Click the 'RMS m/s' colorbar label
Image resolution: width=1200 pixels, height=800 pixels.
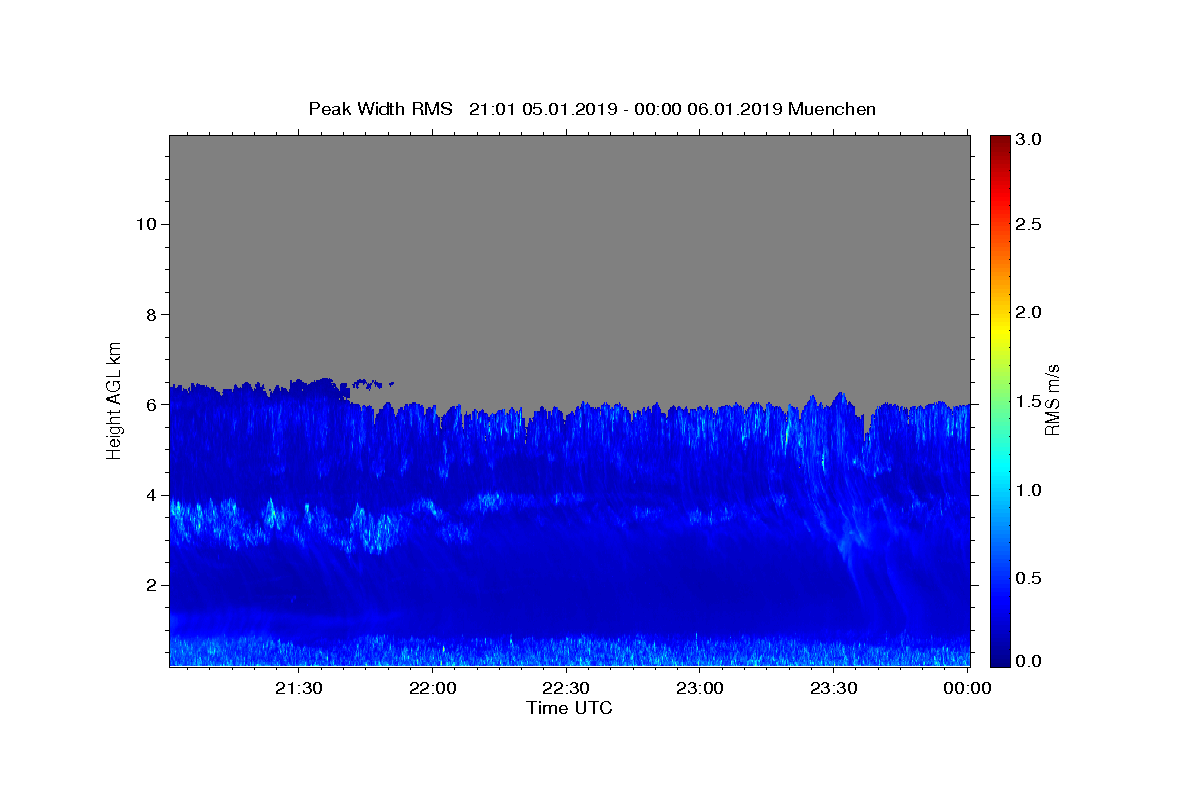(1051, 400)
